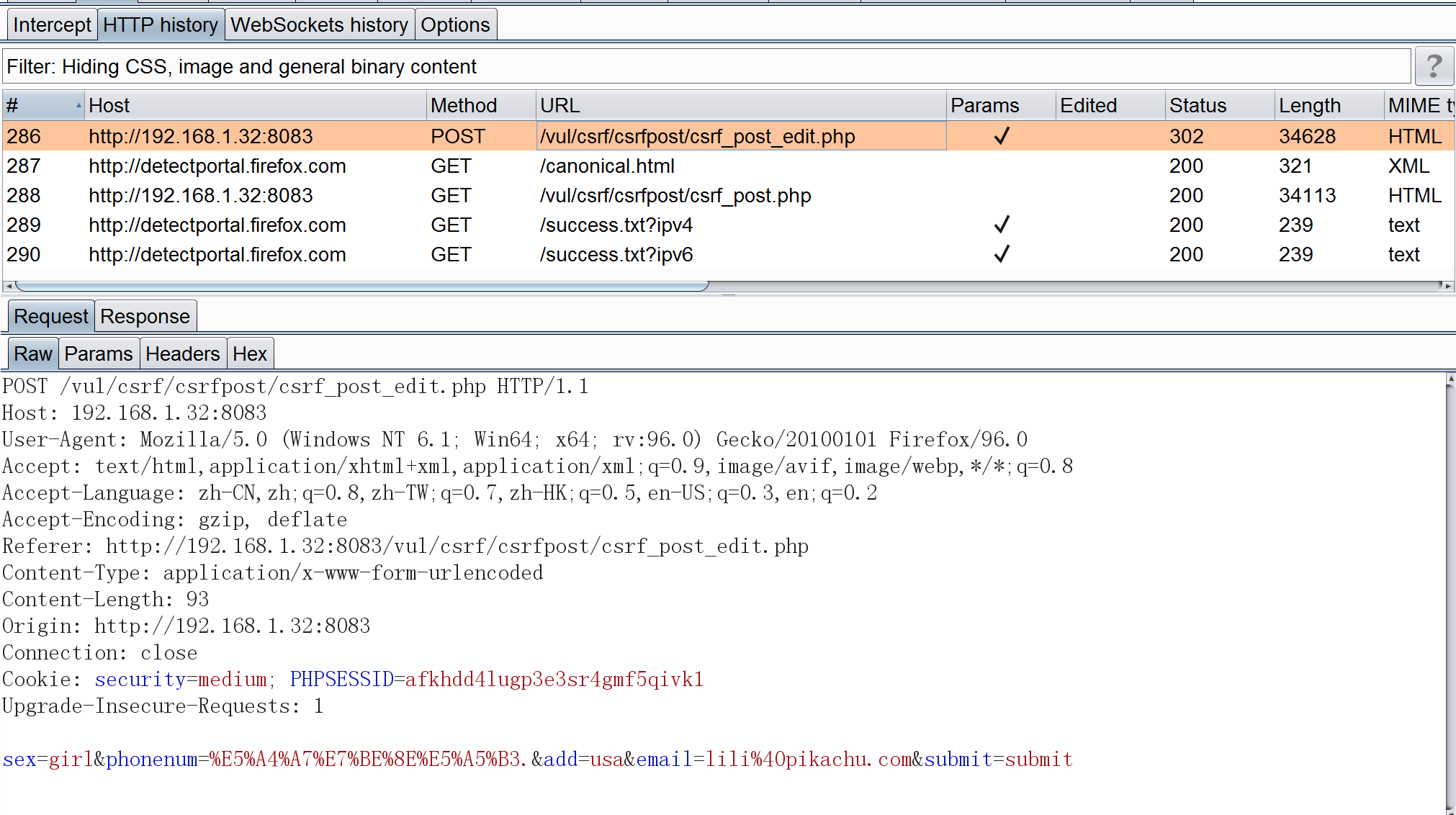Sort history by the Host column
1456x815 pixels.
coord(109,105)
